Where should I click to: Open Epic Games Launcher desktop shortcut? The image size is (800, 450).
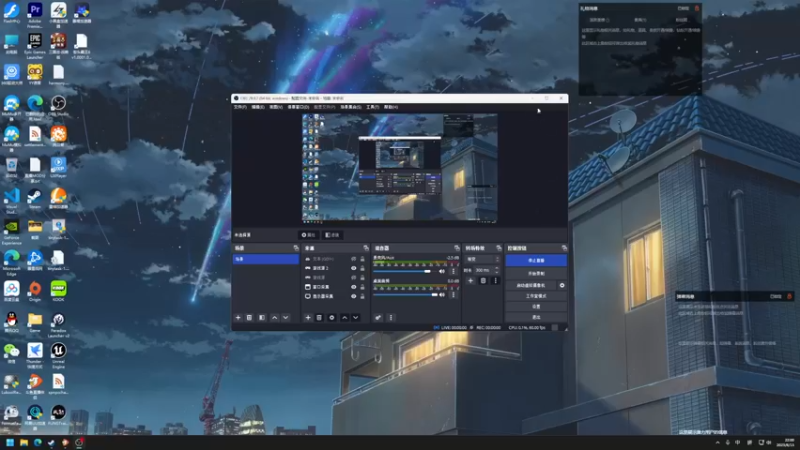click(x=35, y=45)
